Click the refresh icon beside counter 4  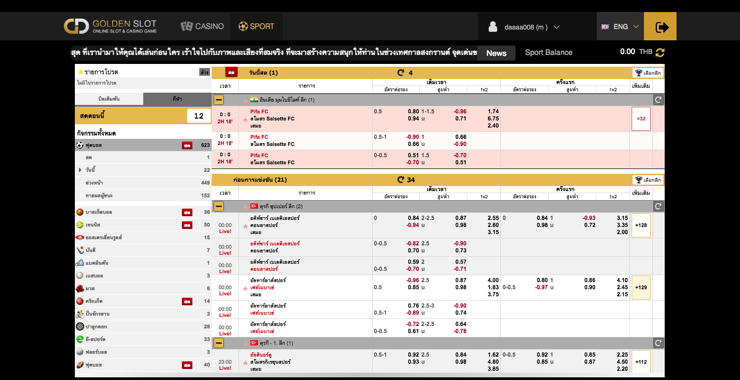click(x=401, y=73)
